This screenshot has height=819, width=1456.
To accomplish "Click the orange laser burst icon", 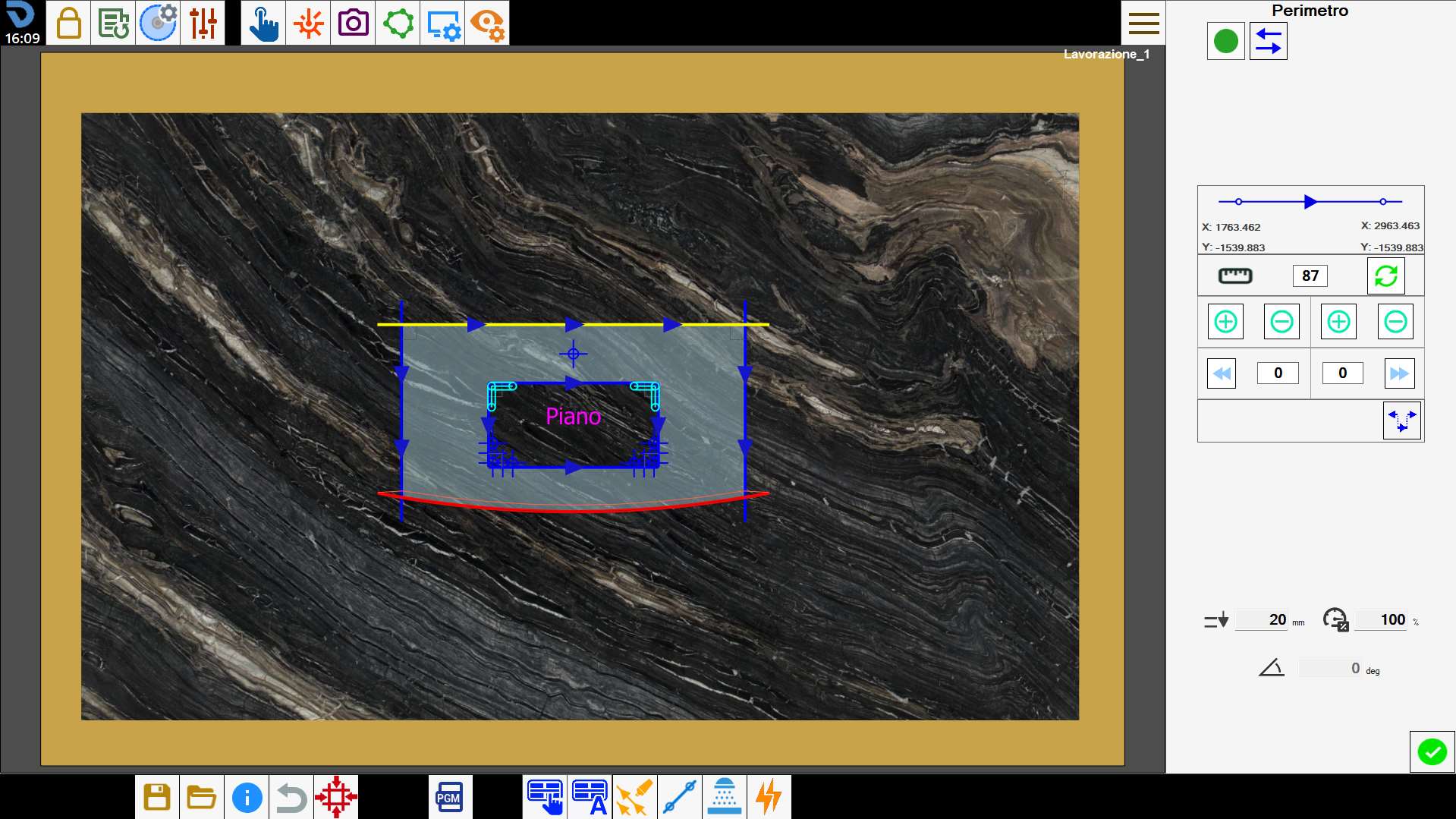I will click(308, 23).
